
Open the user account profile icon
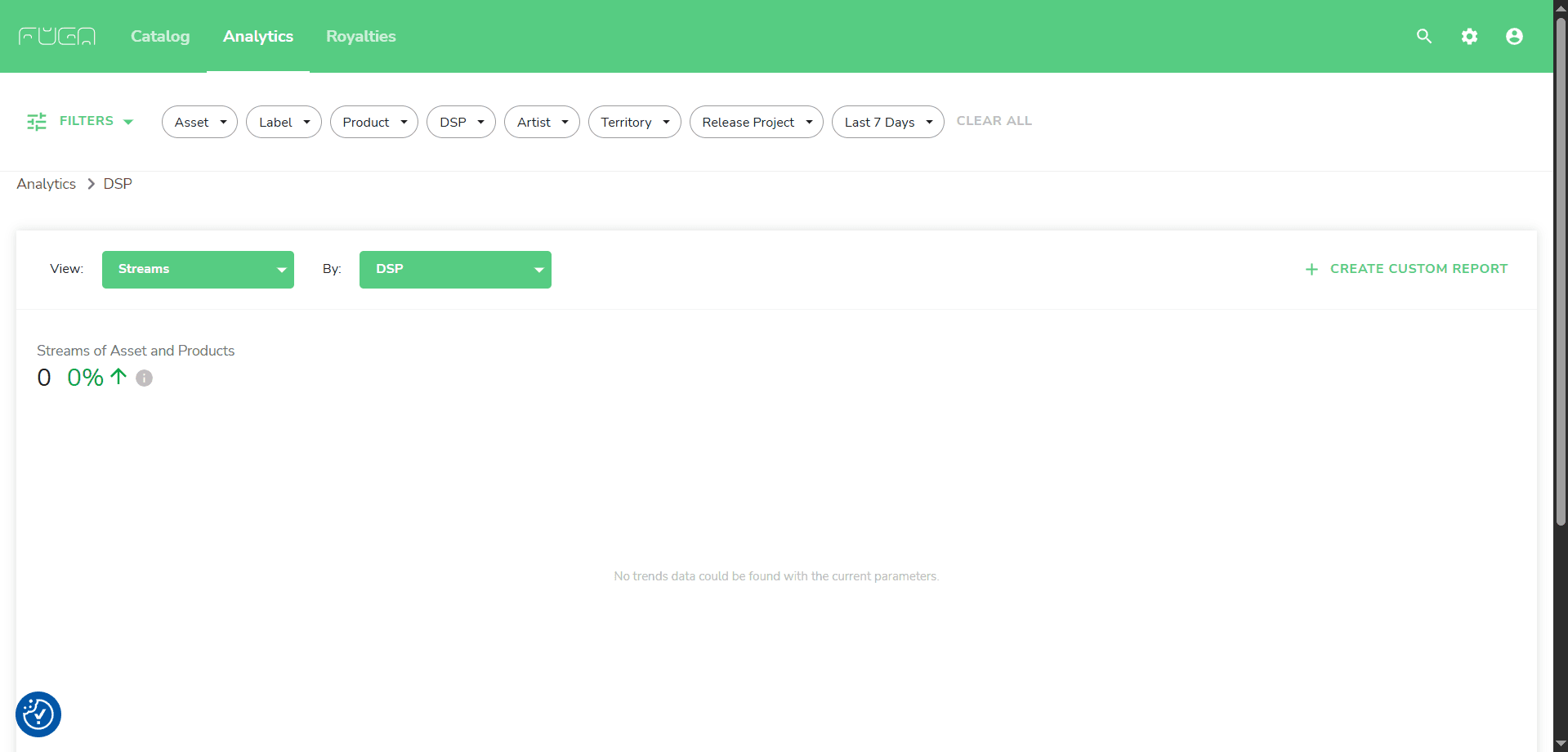pos(1514,36)
